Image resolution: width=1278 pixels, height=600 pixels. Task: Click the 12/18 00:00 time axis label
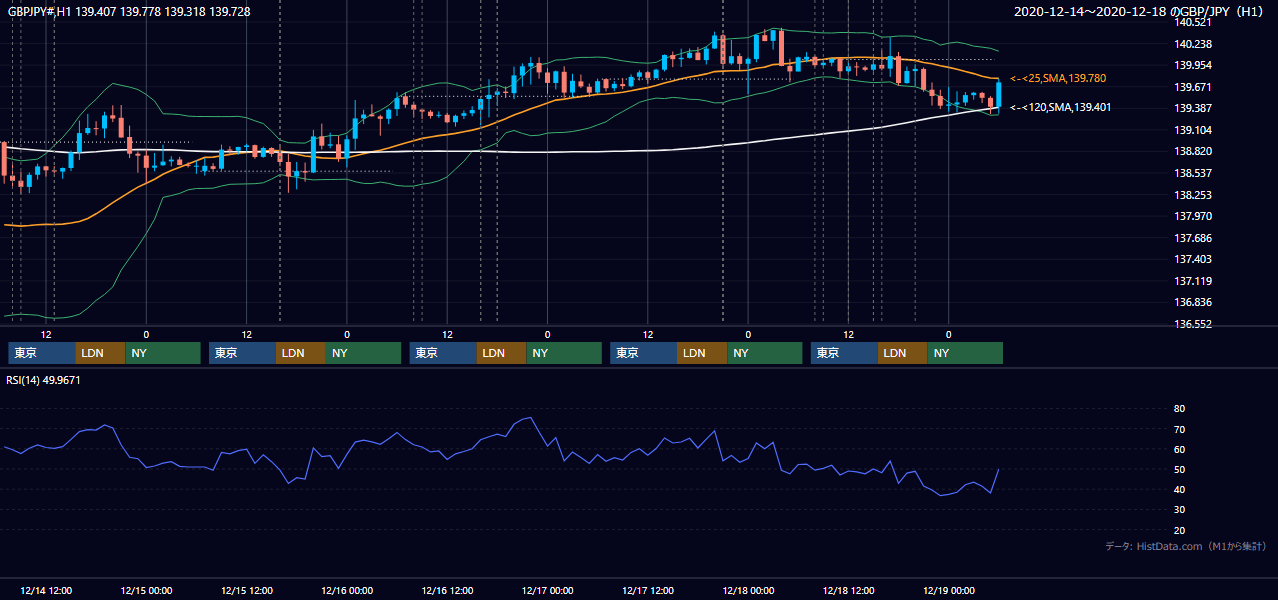pyautogui.click(x=748, y=590)
